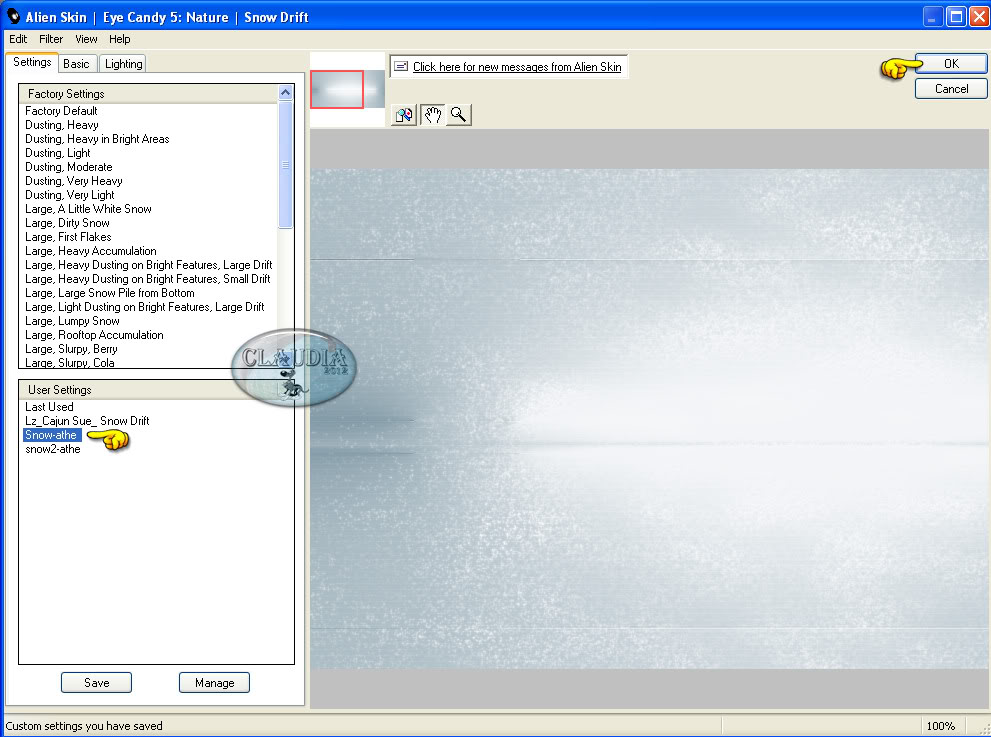Select the Large, Dirty Snow preset

[67, 222]
